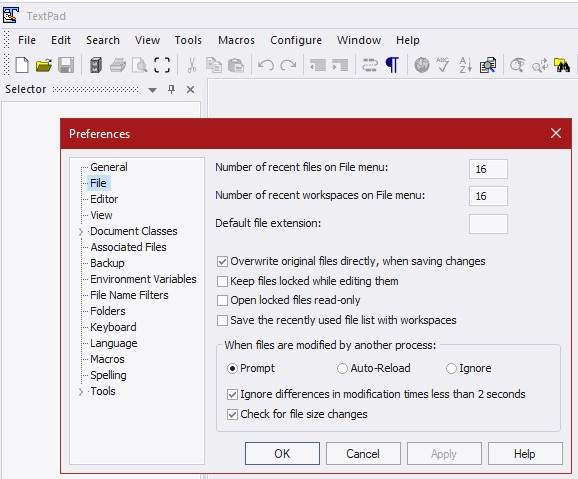Click the Default file extension field
Screen dimensions: 578x479
point(488,224)
